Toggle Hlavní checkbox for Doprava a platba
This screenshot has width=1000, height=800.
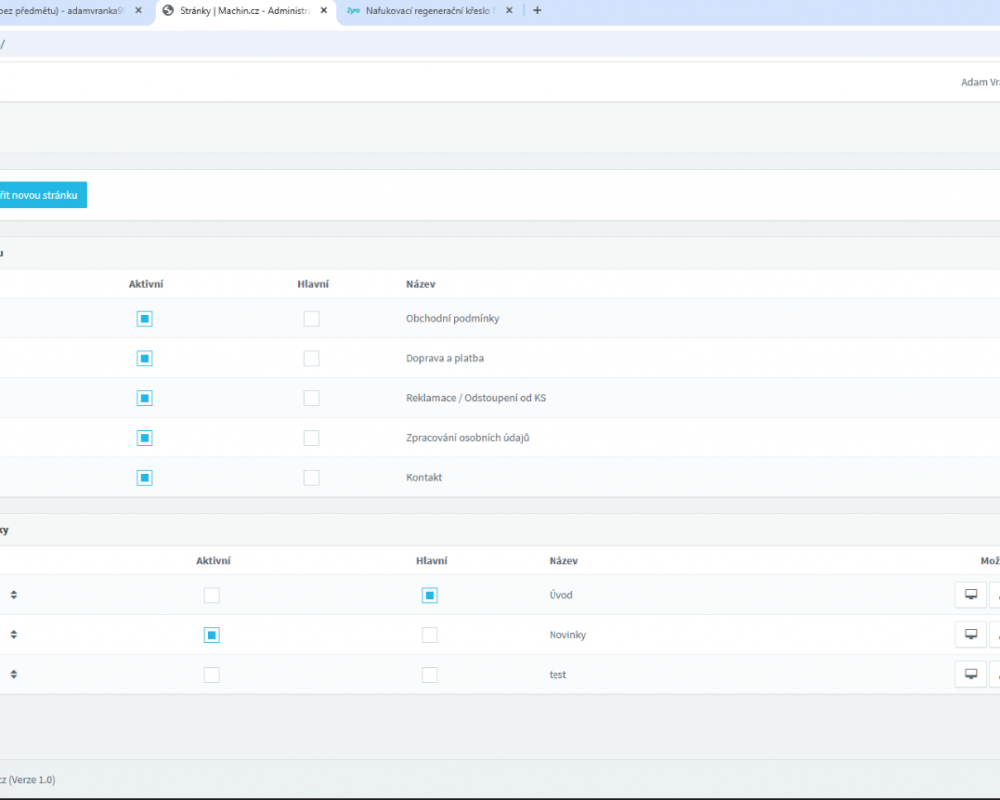coord(311,359)
